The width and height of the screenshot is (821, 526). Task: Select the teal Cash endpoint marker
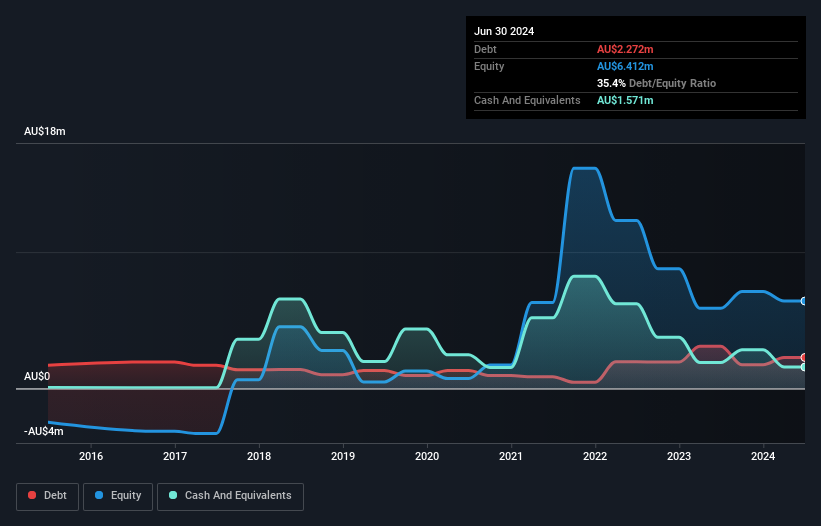click(803, 367)
